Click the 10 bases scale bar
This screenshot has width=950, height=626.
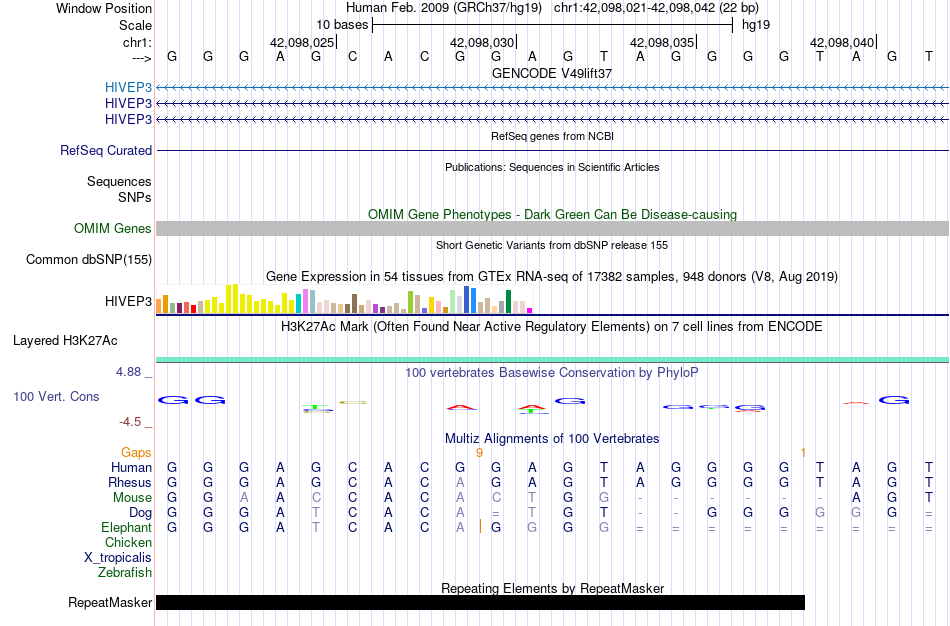pos(553,25)
